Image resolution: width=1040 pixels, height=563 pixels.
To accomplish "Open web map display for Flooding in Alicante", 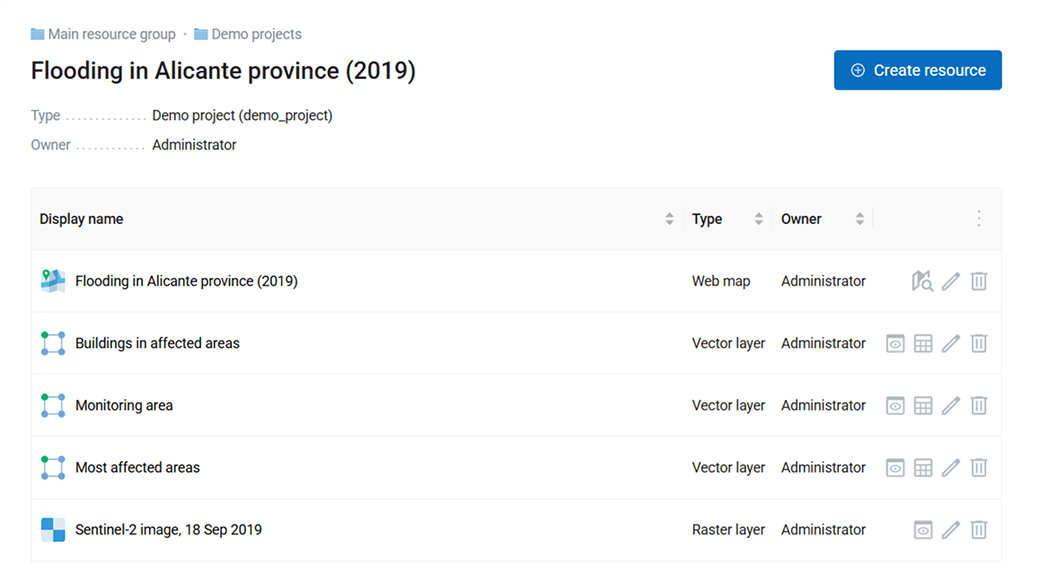I will (x=922, y=282).
